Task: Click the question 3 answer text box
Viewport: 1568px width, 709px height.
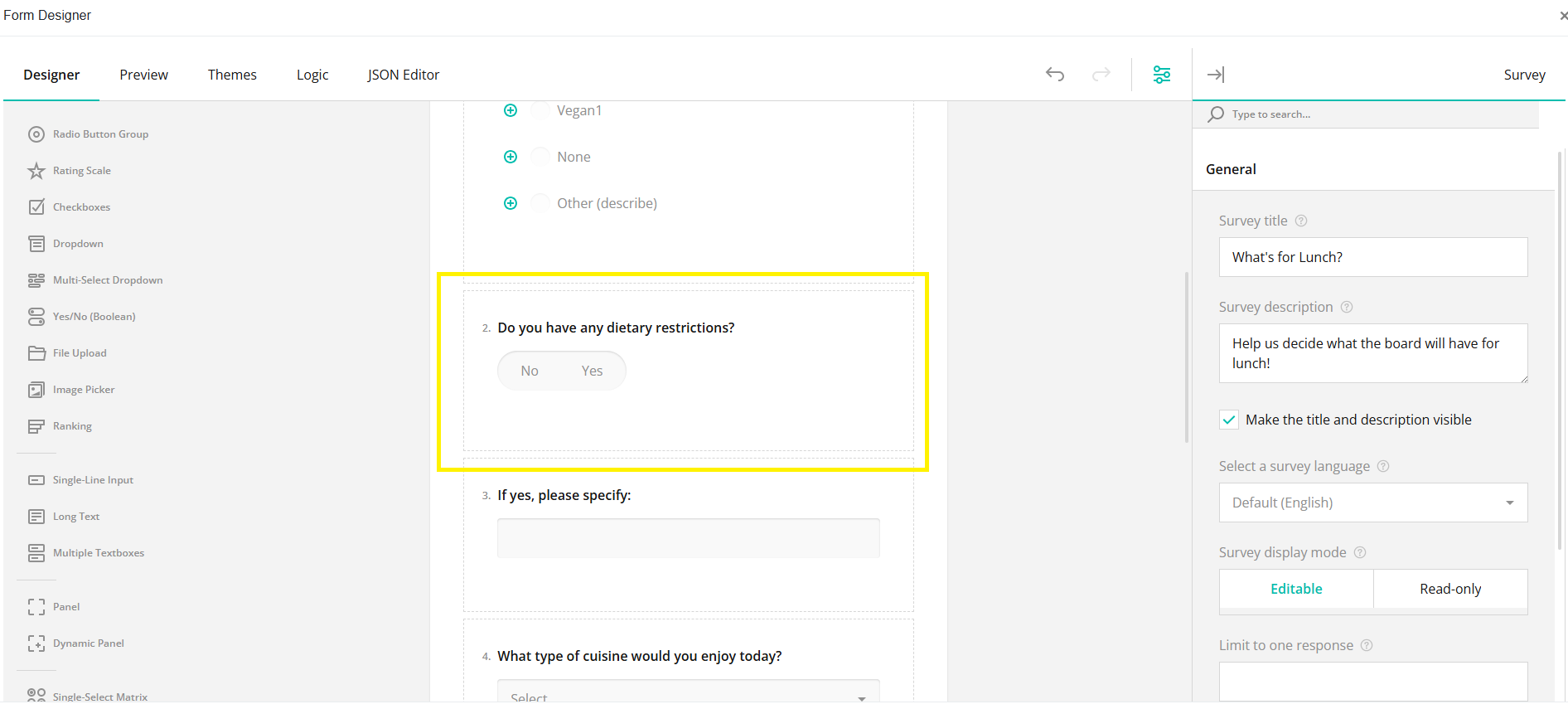Action: click(x=688, y=538)
